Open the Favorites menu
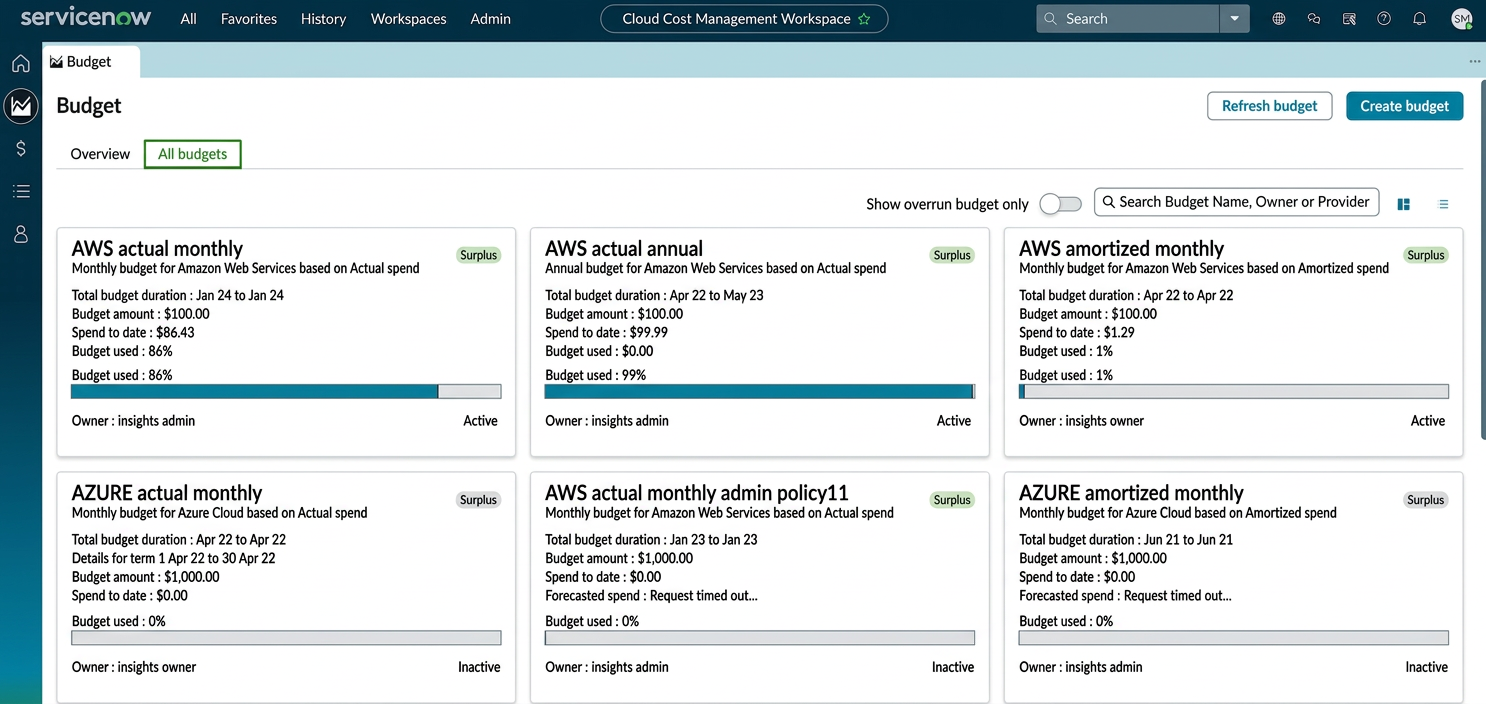The image size is (1486, 704). (249, 18)
